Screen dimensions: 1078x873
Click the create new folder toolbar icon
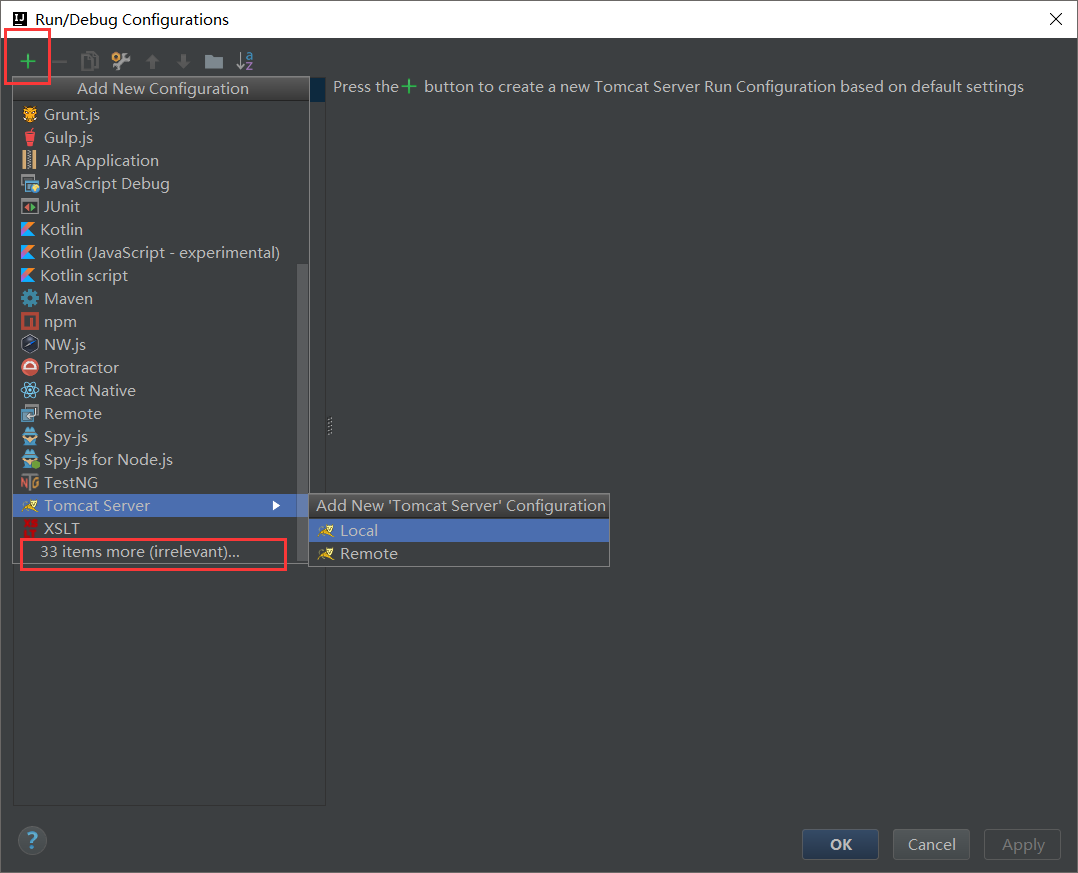(x=213, y=61)
